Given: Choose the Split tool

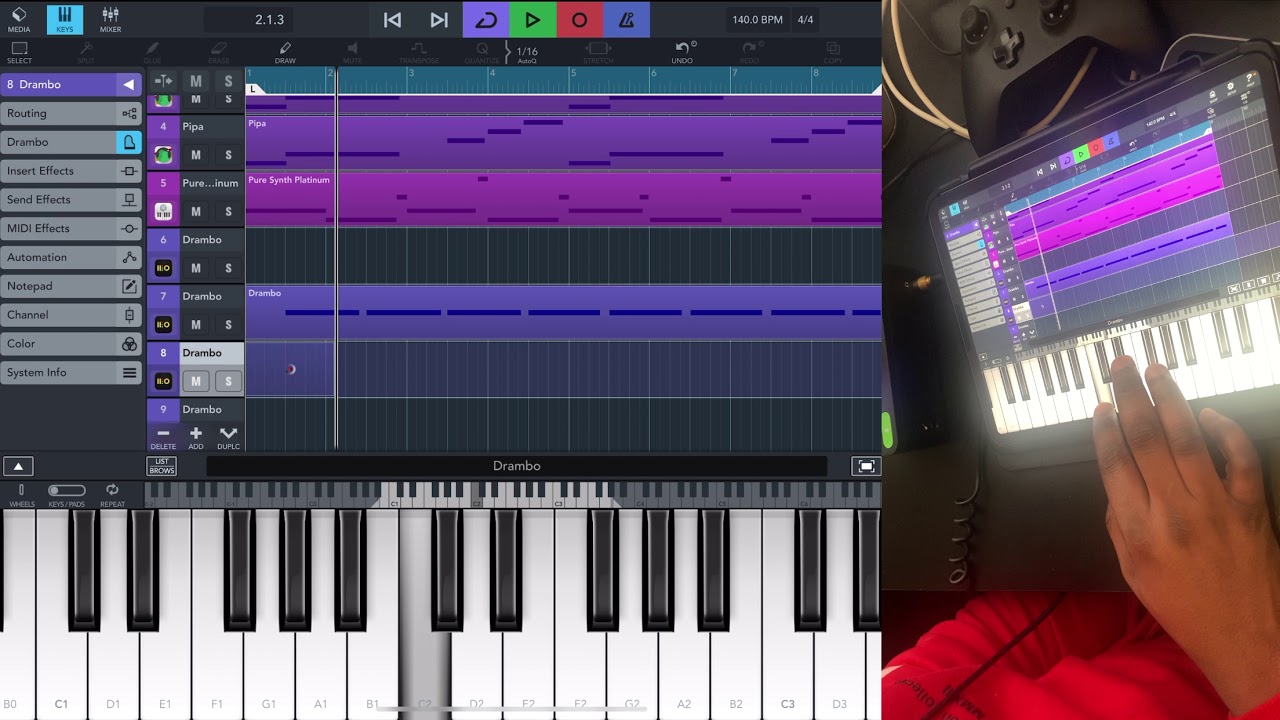Looking at the screenshot, I should (86, 53).
